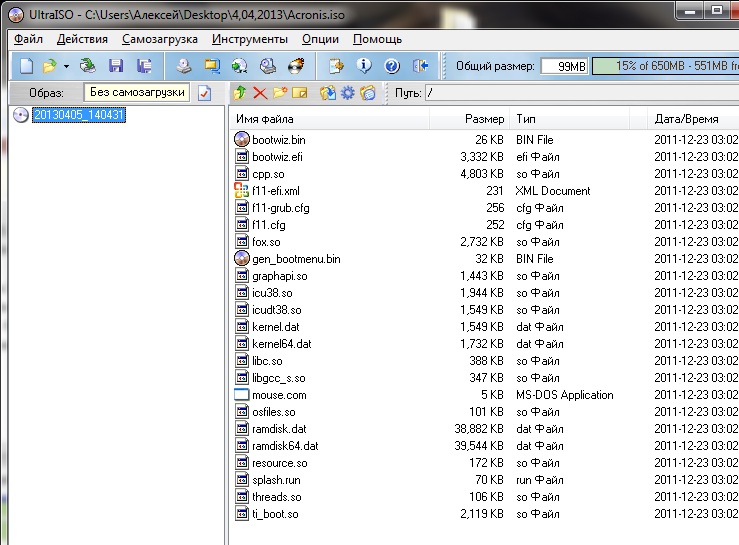
Task: Click the red X delete icon
Action: [260, 93]
